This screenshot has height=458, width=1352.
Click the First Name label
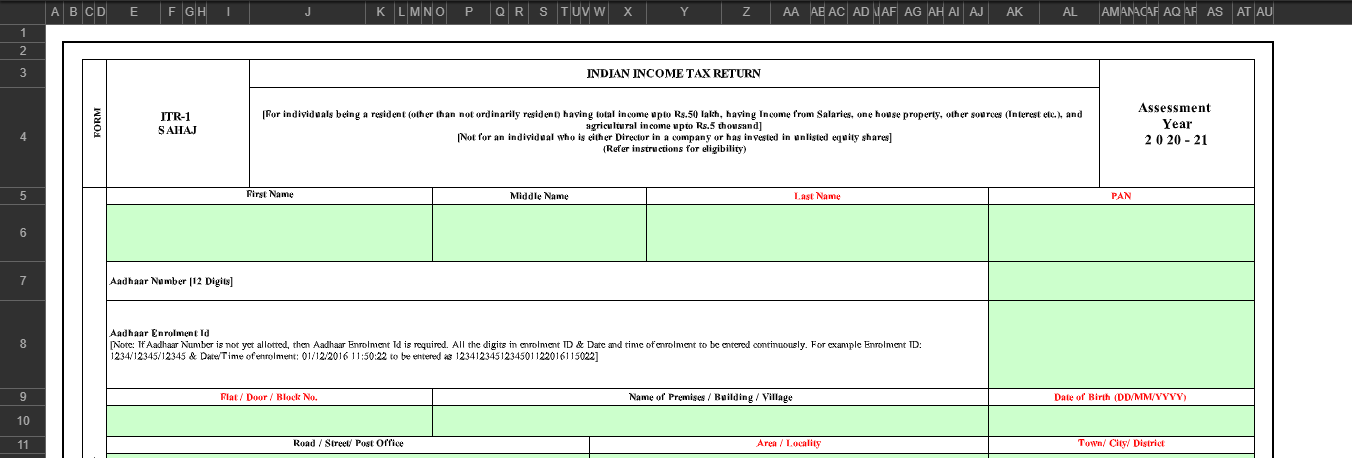tap(270, 194)
